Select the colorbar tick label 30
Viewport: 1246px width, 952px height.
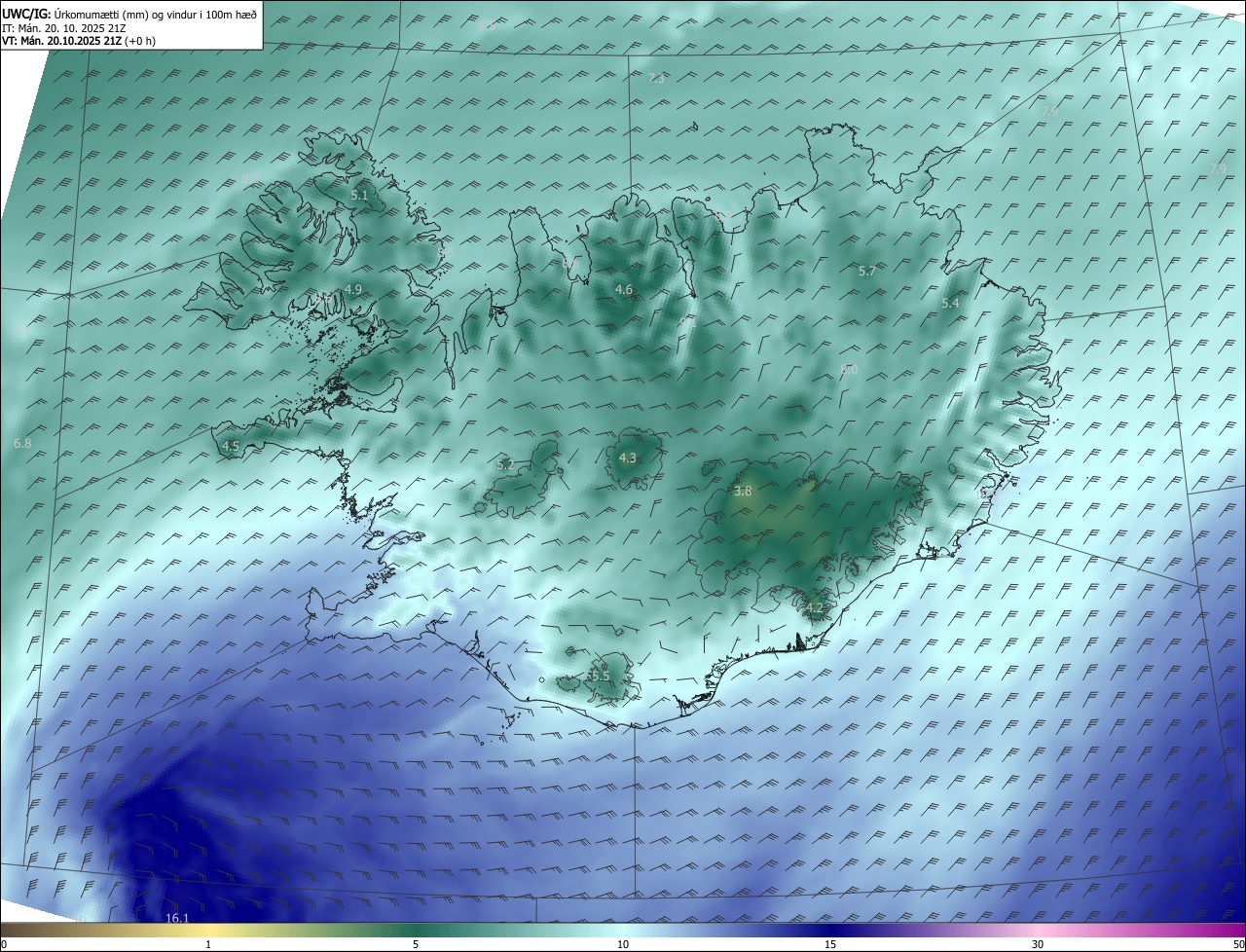[1038, 945]
